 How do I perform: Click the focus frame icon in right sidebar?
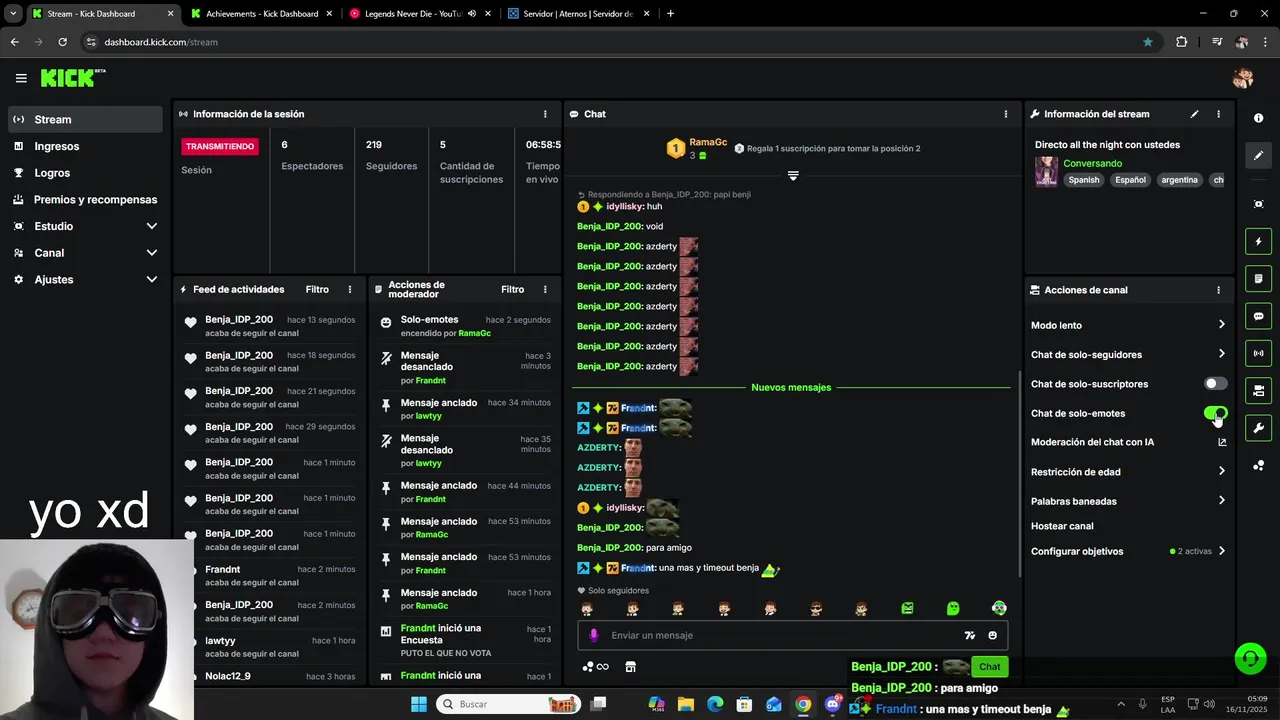(1258, 204)
